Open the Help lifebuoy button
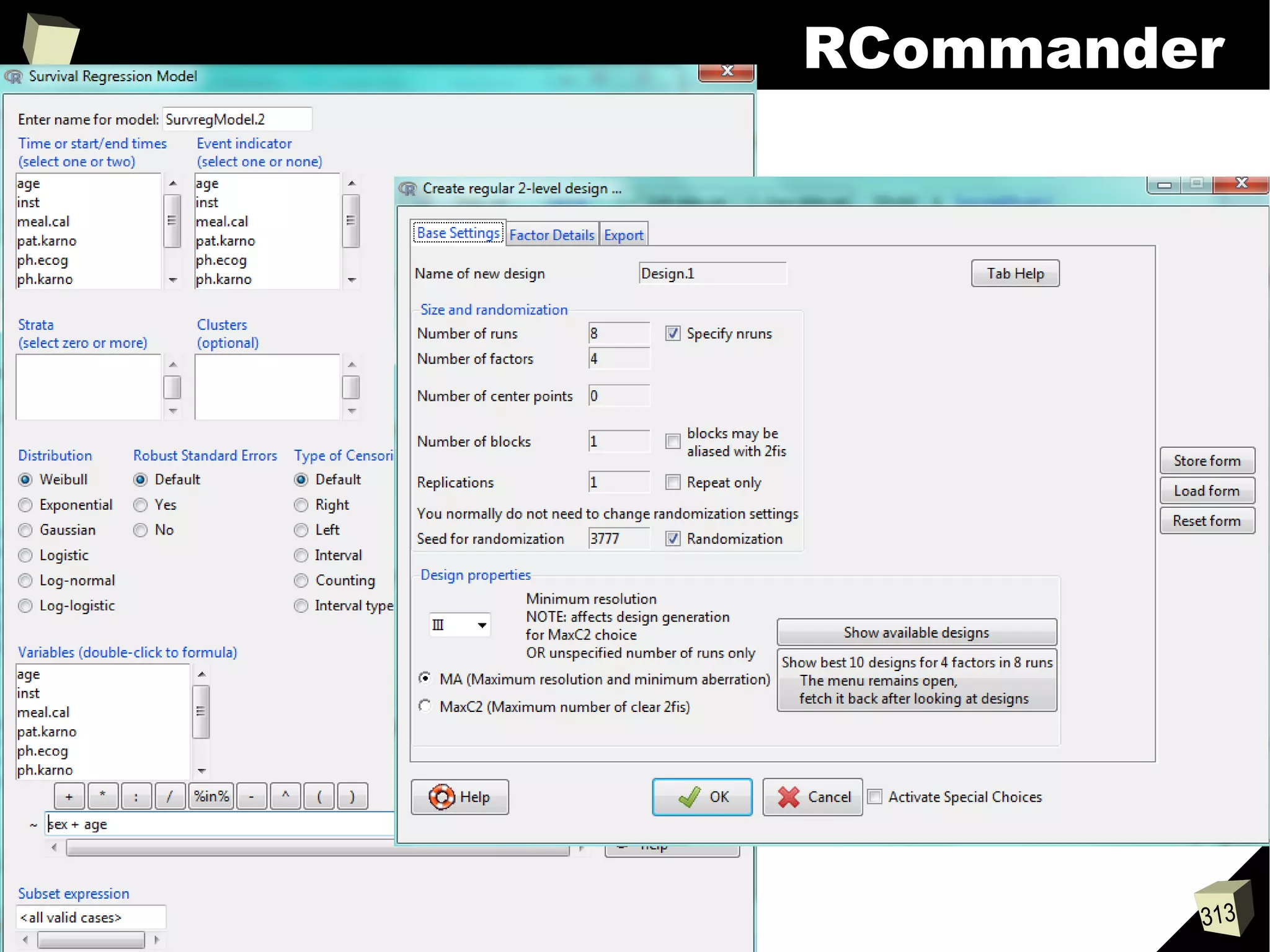 pyautogui.click(x=460, y=796)
